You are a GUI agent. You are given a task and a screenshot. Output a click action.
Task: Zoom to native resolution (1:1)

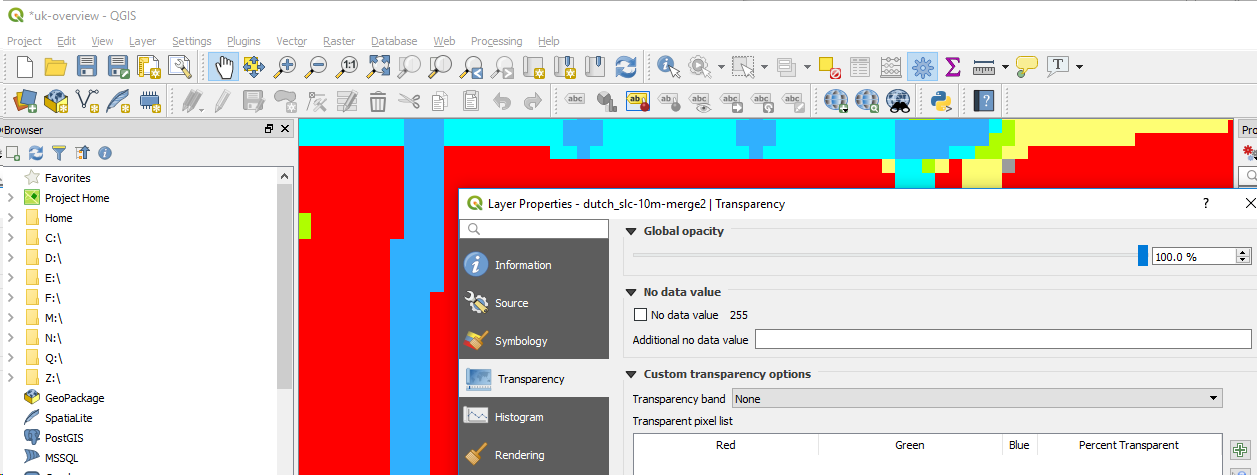348,67
